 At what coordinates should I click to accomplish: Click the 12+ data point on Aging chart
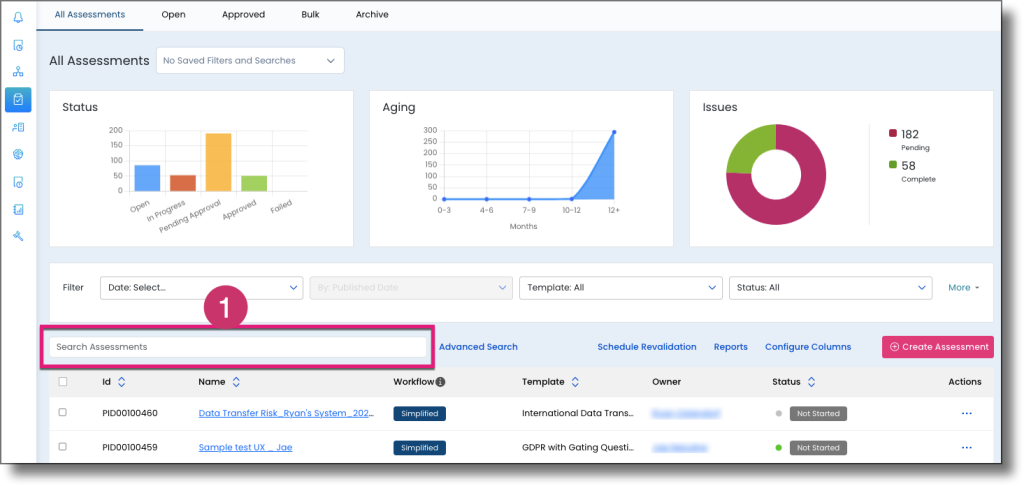(614, 132)
